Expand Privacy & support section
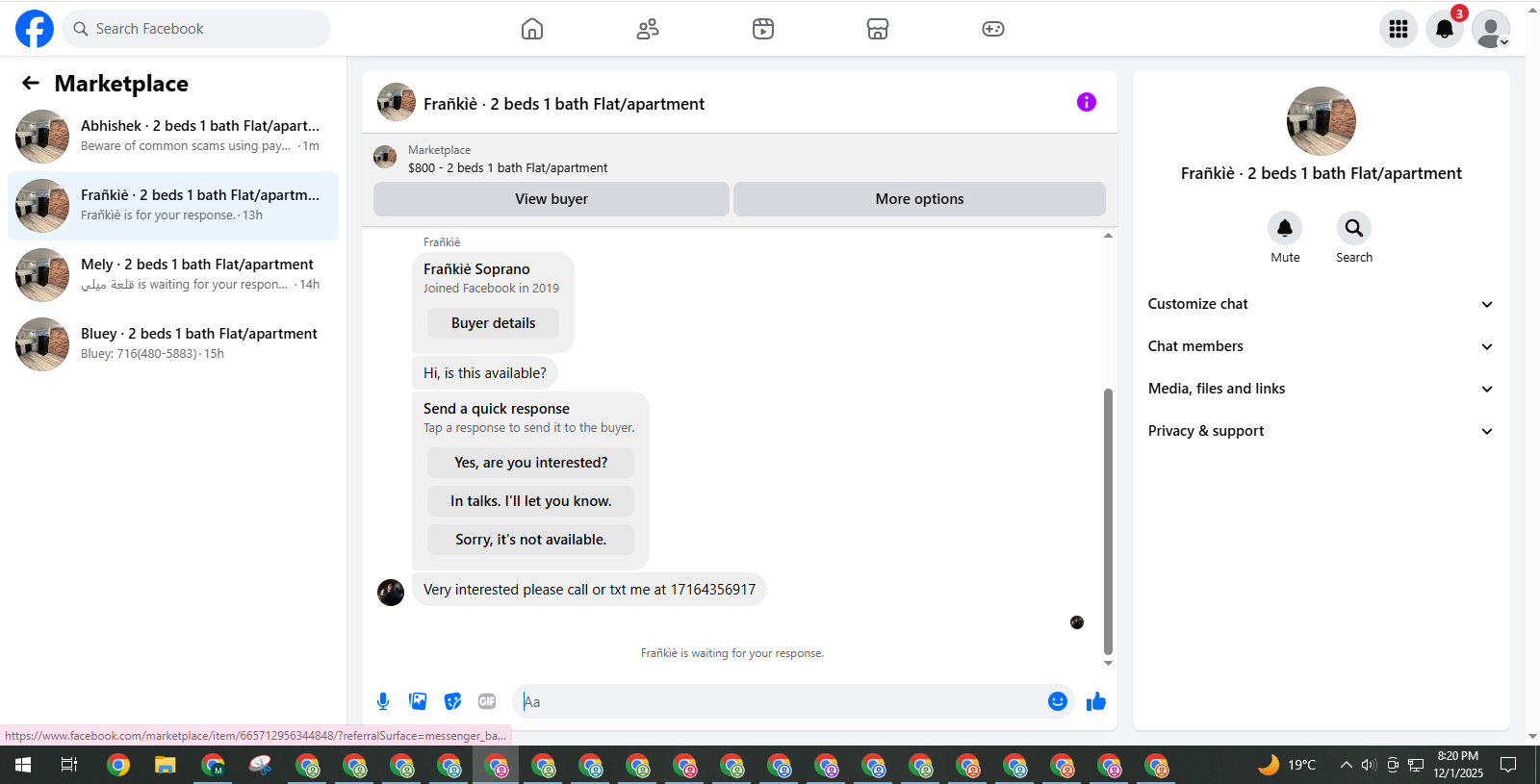 point(1321,431)
